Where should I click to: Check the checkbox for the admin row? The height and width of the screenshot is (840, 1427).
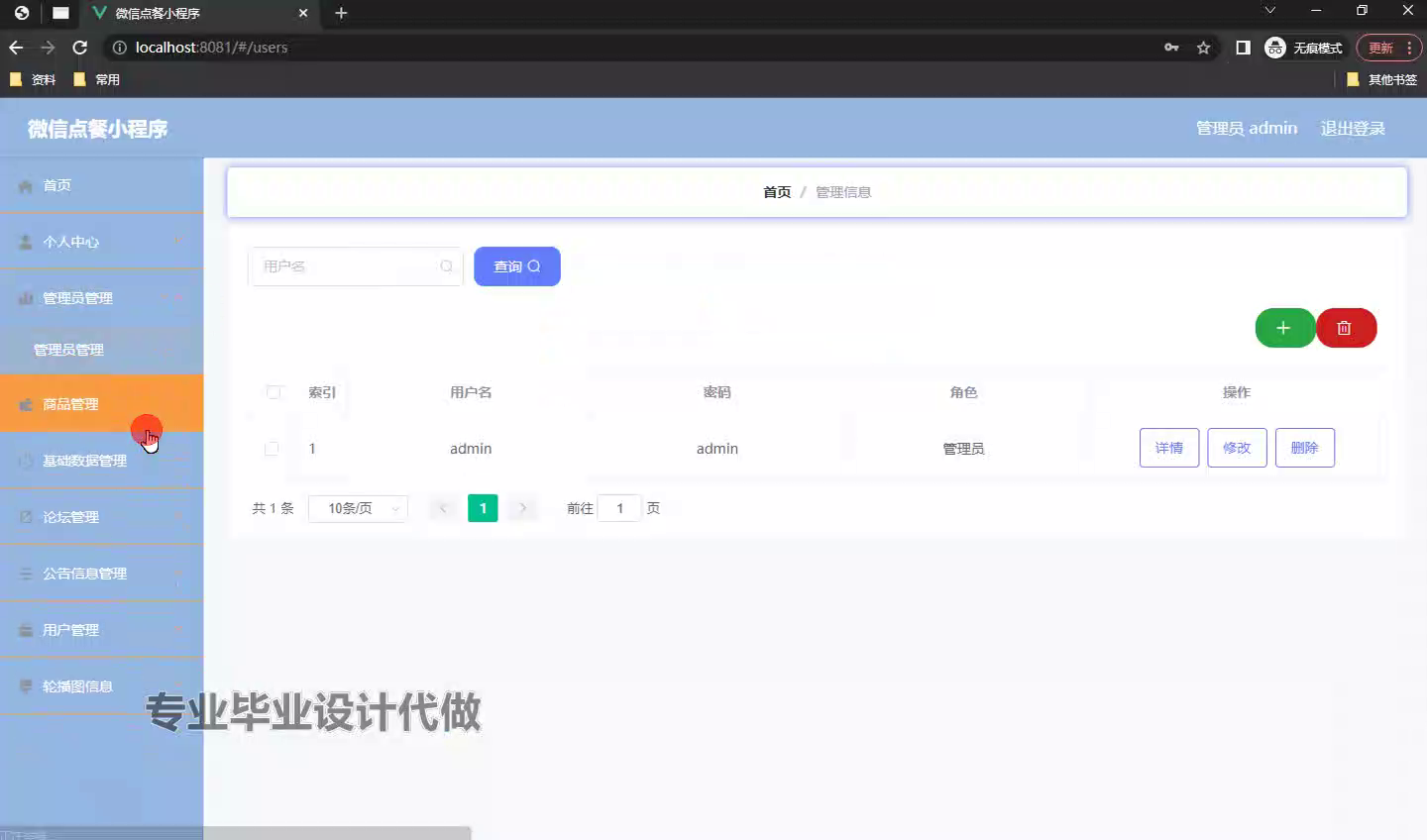272,449
